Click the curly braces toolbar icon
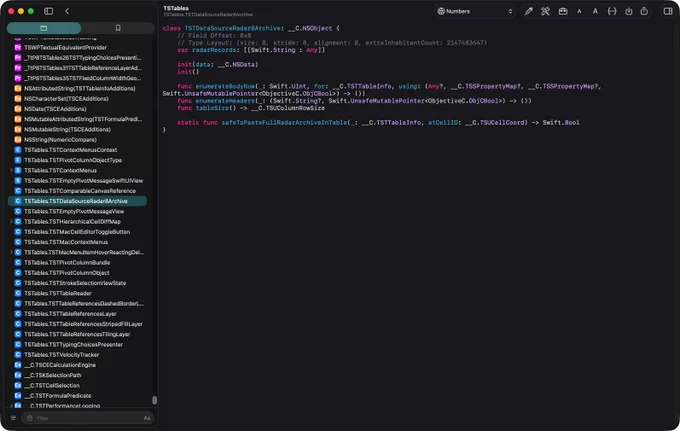The image size is (680, 431). pyautogui.click(x=612, y=11)
